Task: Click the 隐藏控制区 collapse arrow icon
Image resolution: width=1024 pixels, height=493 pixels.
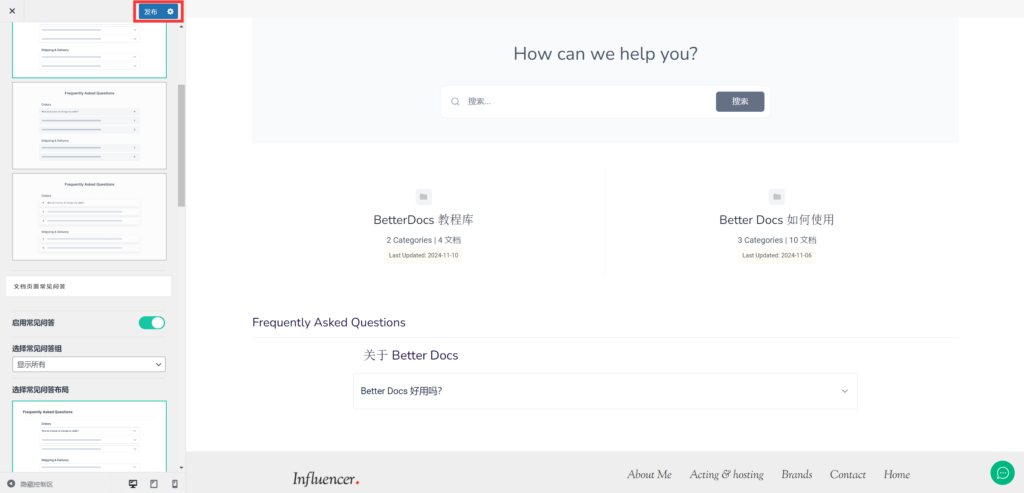Action: [11, 484]
